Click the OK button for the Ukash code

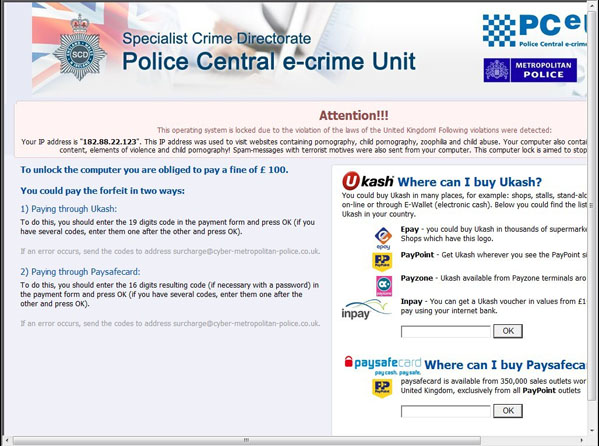pos(508,331)
